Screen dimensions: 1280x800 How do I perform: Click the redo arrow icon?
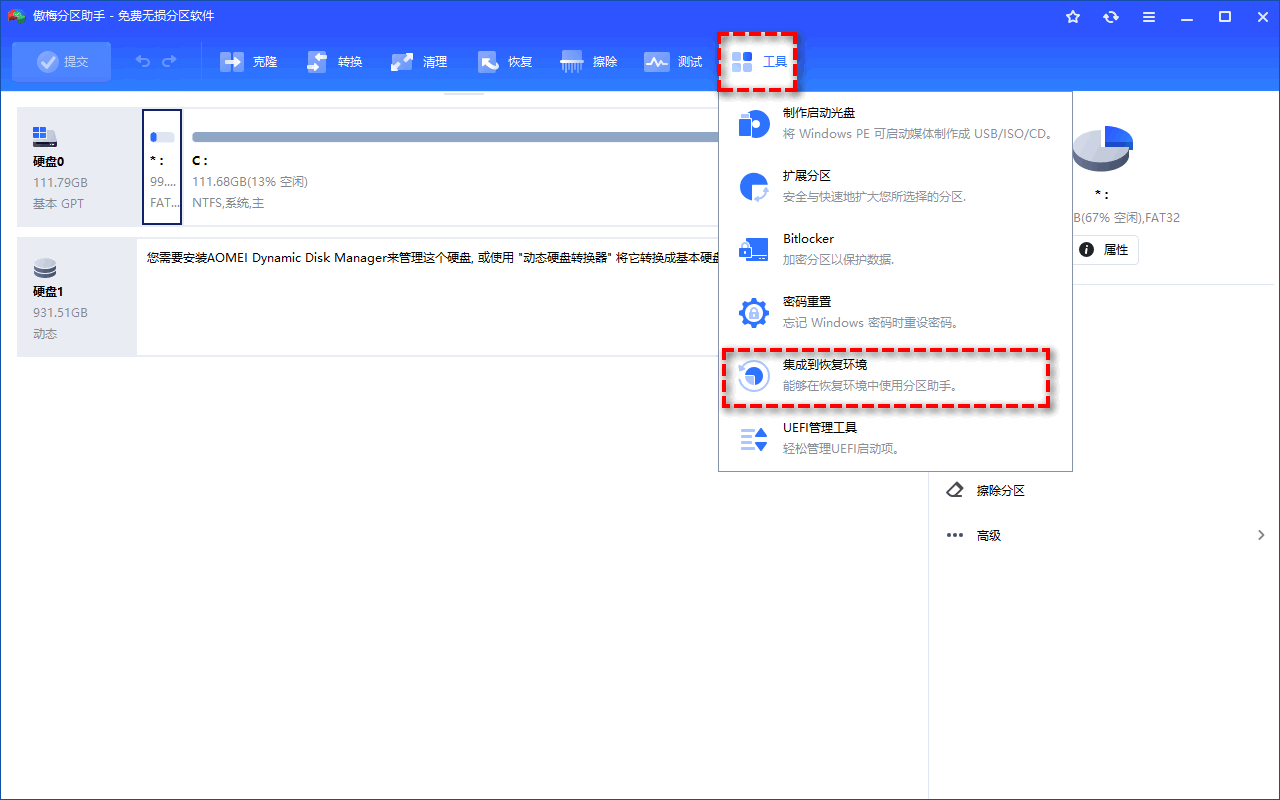[169, 62]
